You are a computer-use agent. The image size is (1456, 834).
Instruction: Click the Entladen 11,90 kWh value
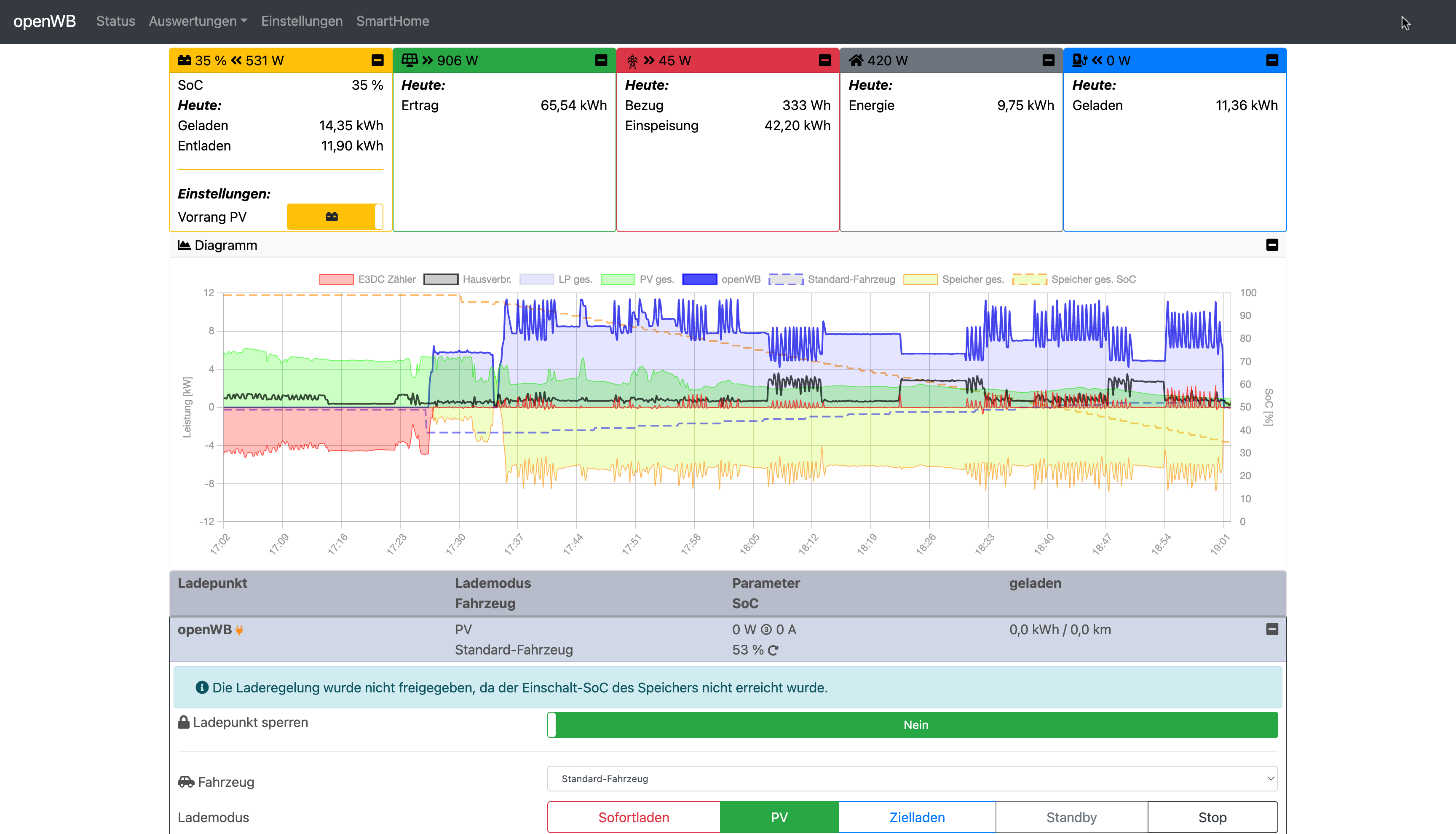(x=352, y=145)
